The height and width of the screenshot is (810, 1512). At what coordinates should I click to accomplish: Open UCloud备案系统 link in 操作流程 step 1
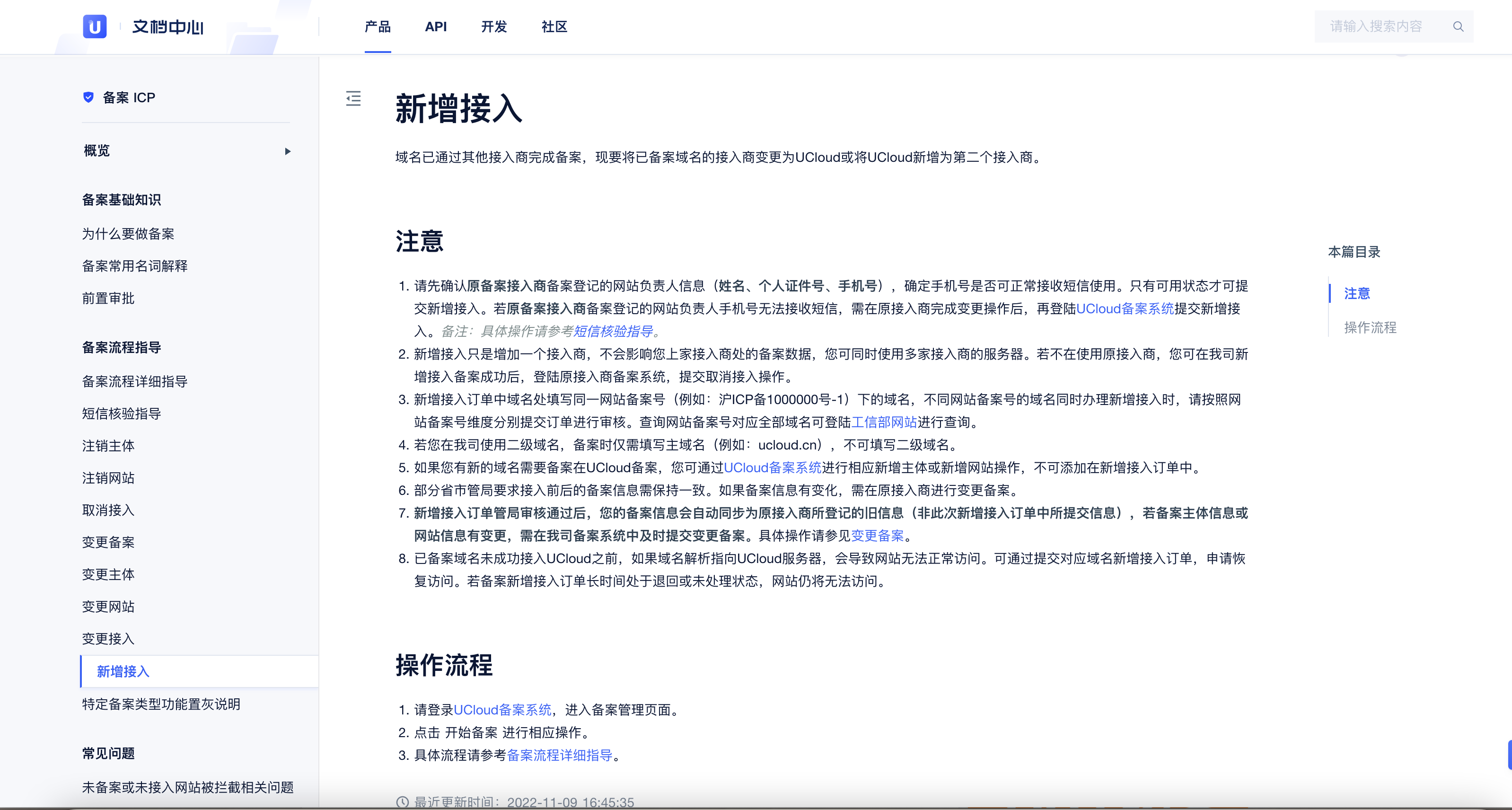coord(502,710)
